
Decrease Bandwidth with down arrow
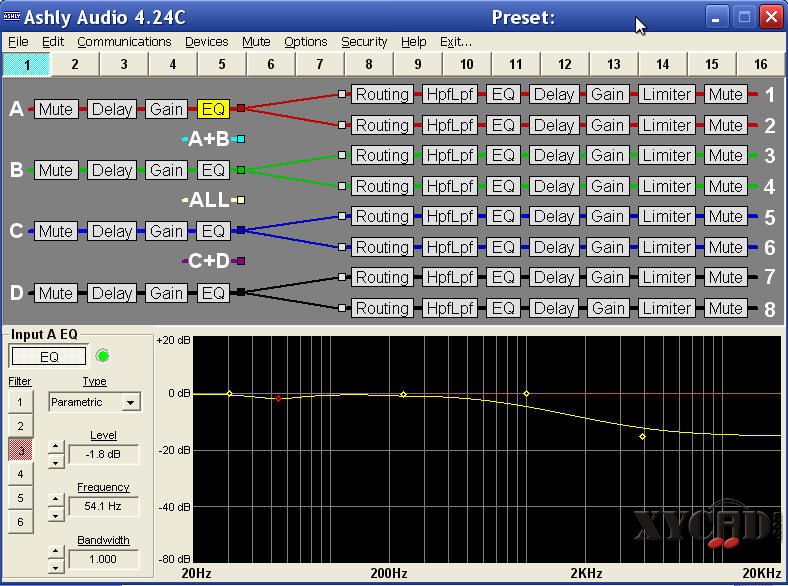click(56, 567)
